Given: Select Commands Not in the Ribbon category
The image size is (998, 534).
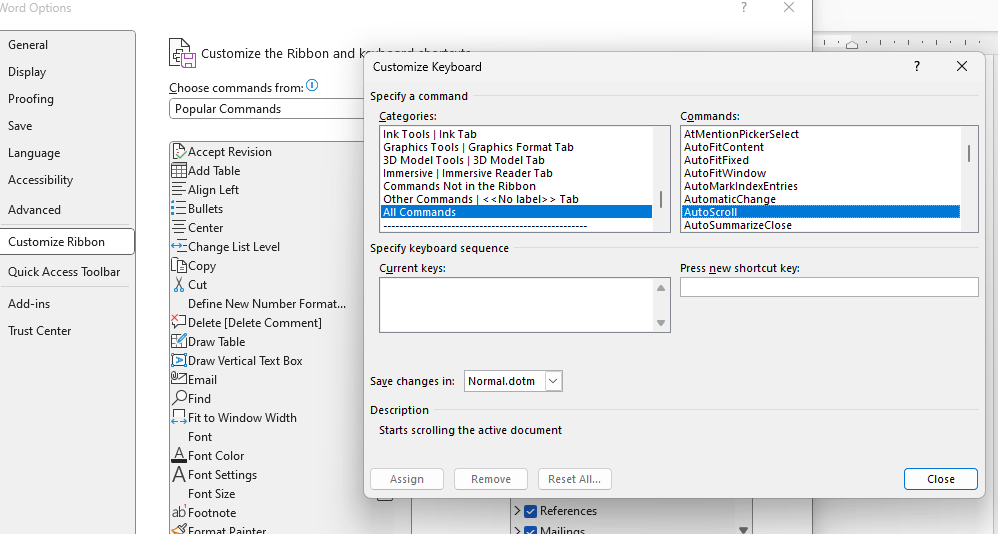Looking at the screenshot, I should [x=516, y=186].
